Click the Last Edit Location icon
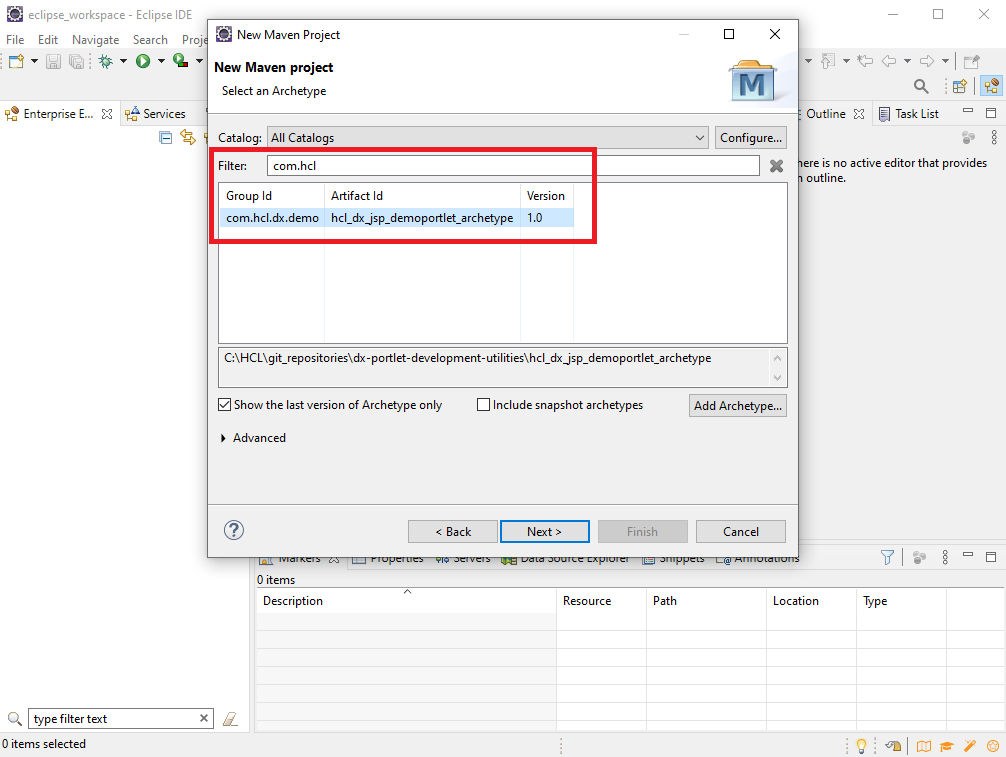 pos(865,62)
